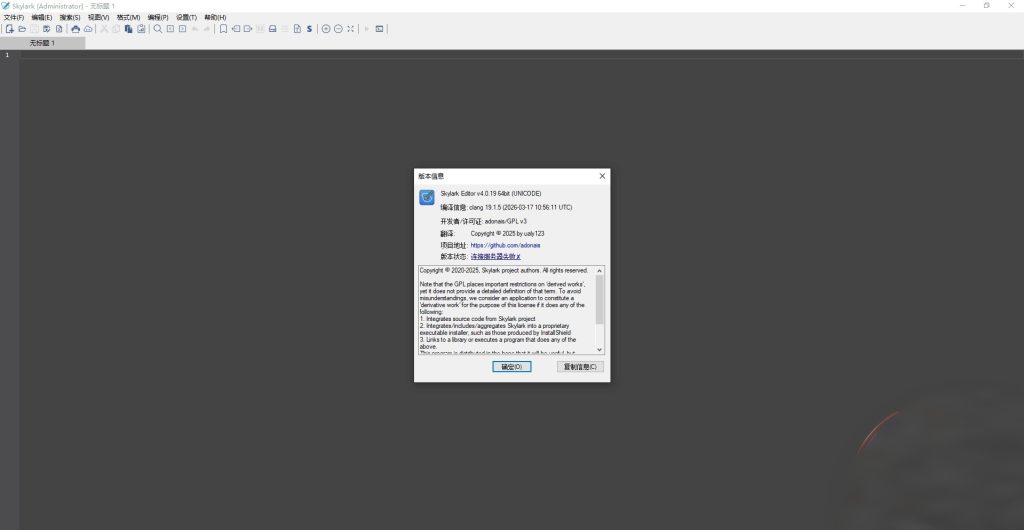
Task: Click the document icon beside the S icon
Action: pos(297,29)
